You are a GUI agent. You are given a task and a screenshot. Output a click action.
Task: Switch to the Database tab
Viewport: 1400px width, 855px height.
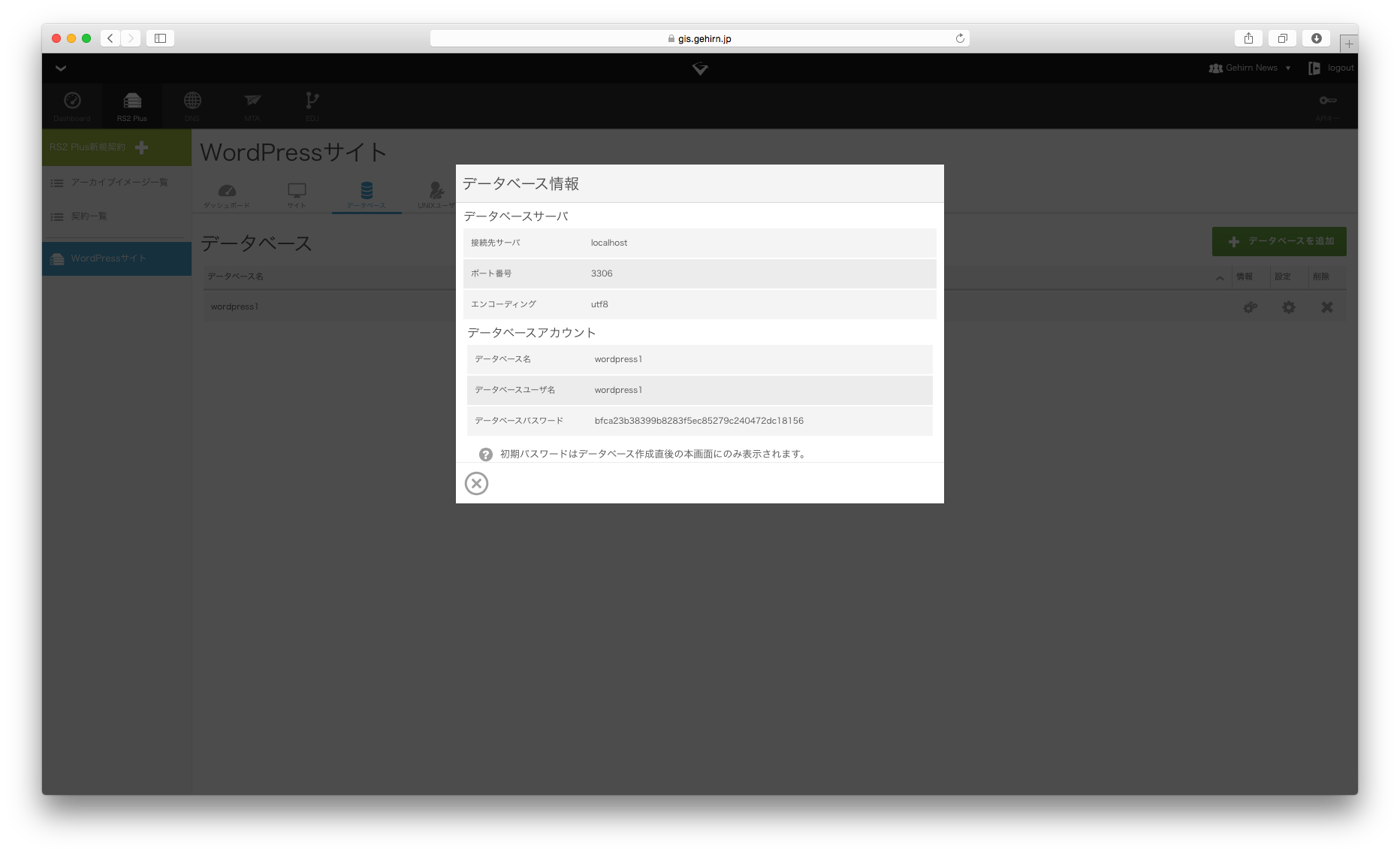pyautogui.click(x=367, y=195)
